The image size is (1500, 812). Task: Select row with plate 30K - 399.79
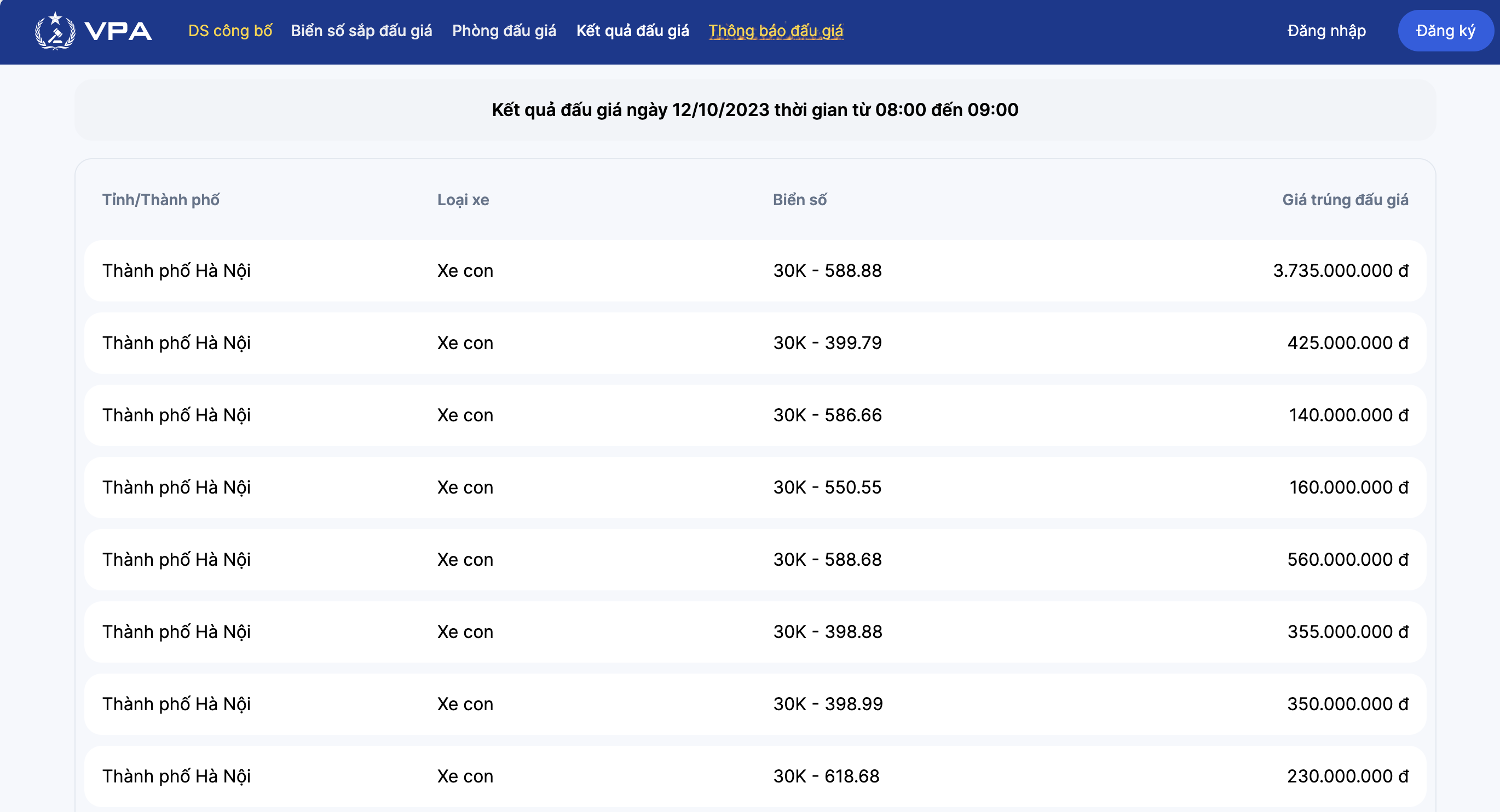coord(827,343)
